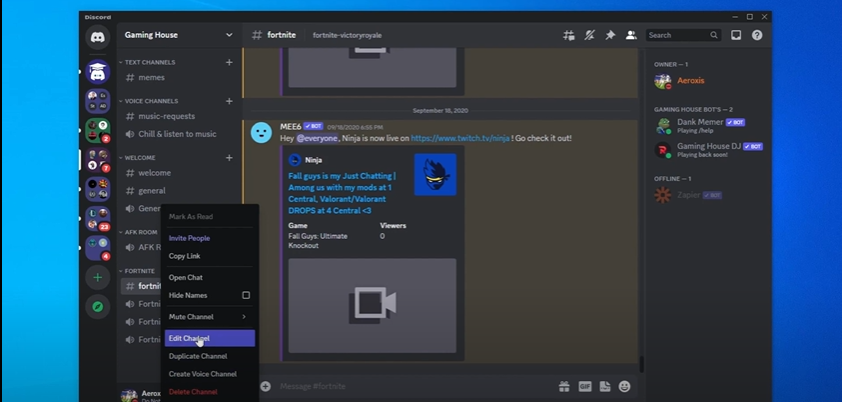The width and height of the screenshot is (842, 402).
Task: Choose Create Voice Channel in context menu
Action: [x=209, y=374]
